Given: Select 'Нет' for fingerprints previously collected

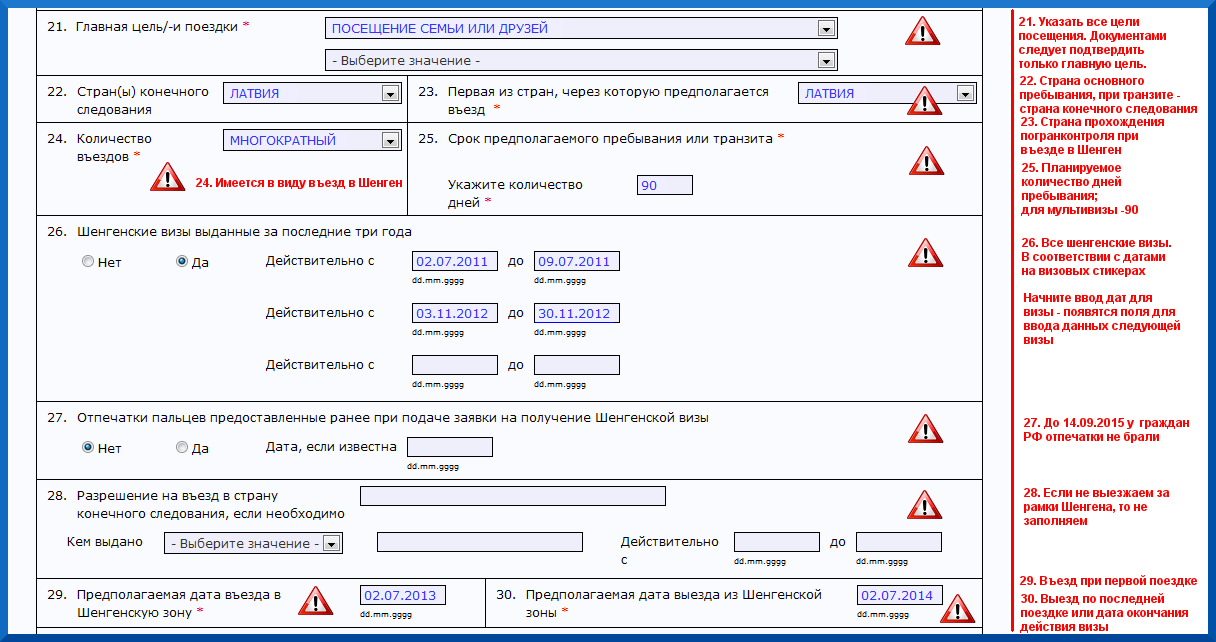Looking at the screenshot, I should 88,448.
